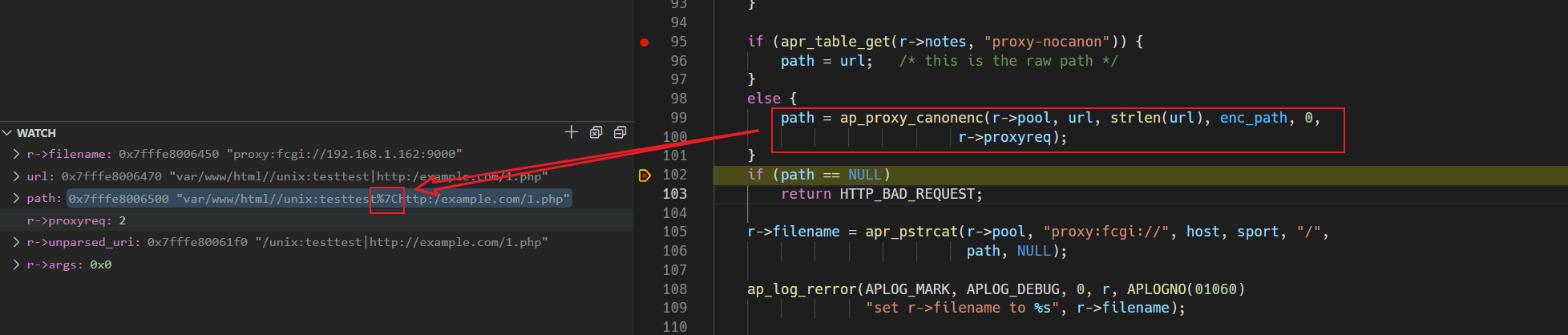Click the yellow execution pointer at line 102
The width and height of the screenshot is (1568, 335).
click(x=645, y=175)
